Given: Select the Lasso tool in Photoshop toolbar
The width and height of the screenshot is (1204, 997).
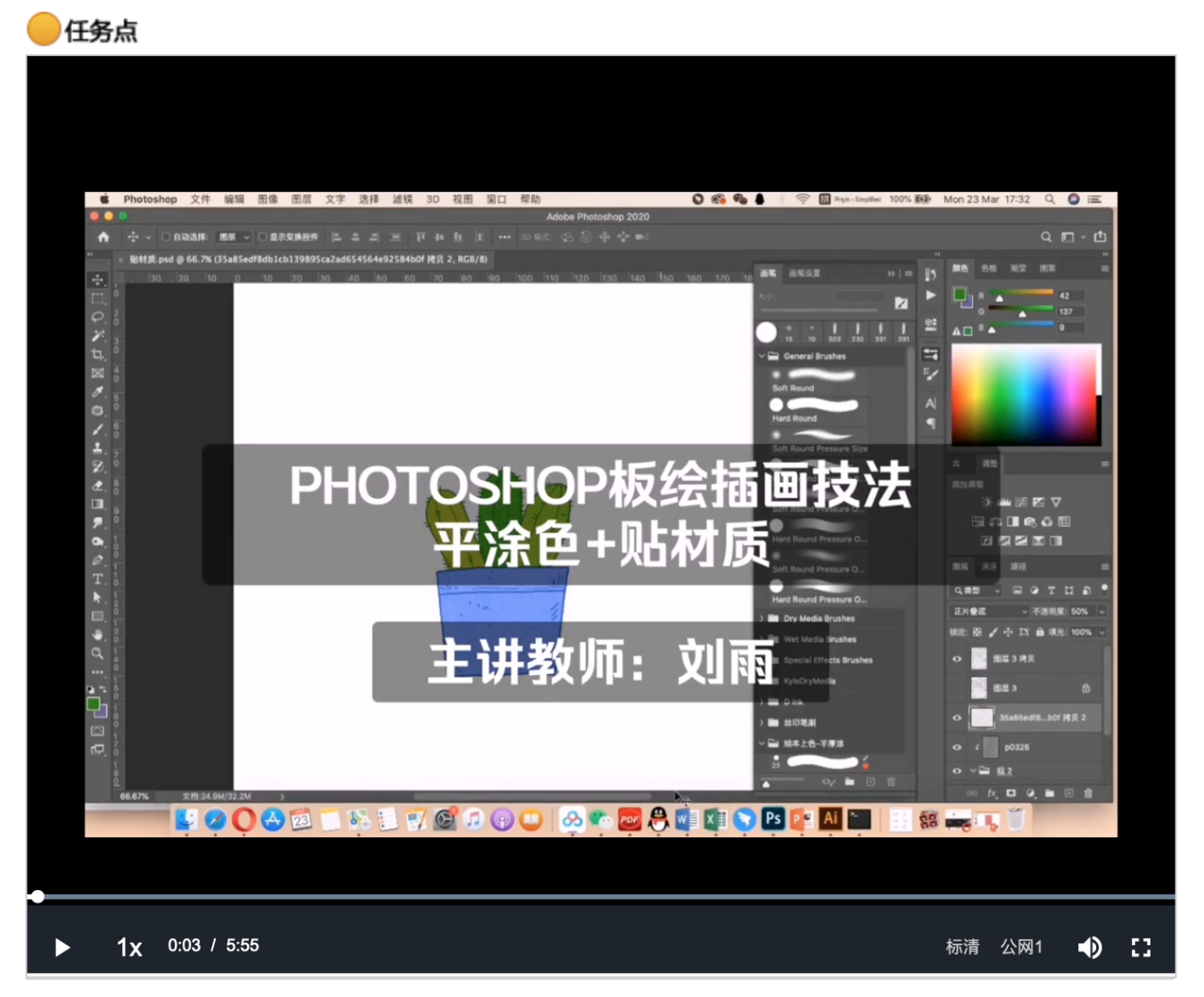Looking at the screenshot, I should [x=97, y=317].
